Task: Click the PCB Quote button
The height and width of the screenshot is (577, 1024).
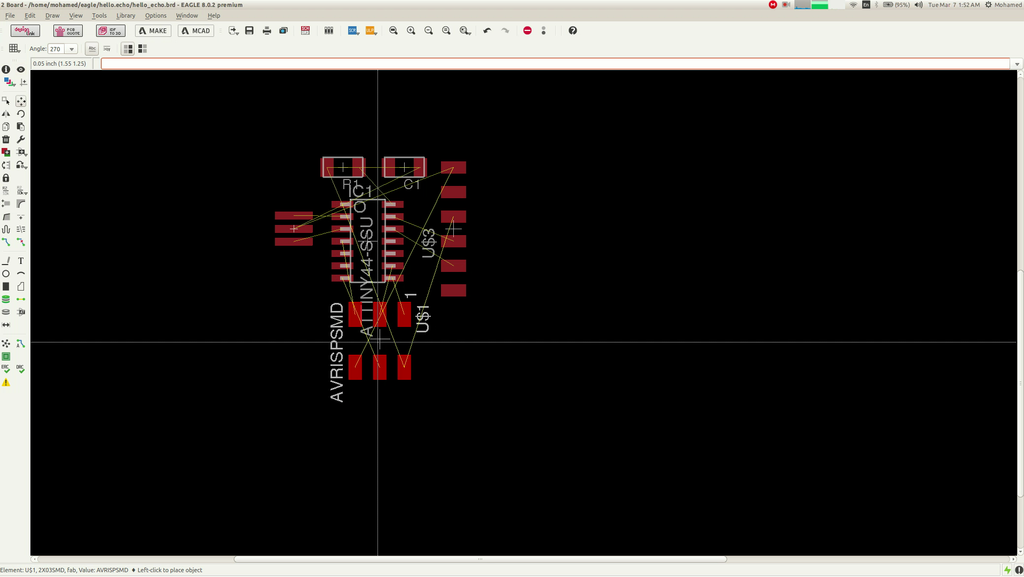Action: click(x=68, y=31)
